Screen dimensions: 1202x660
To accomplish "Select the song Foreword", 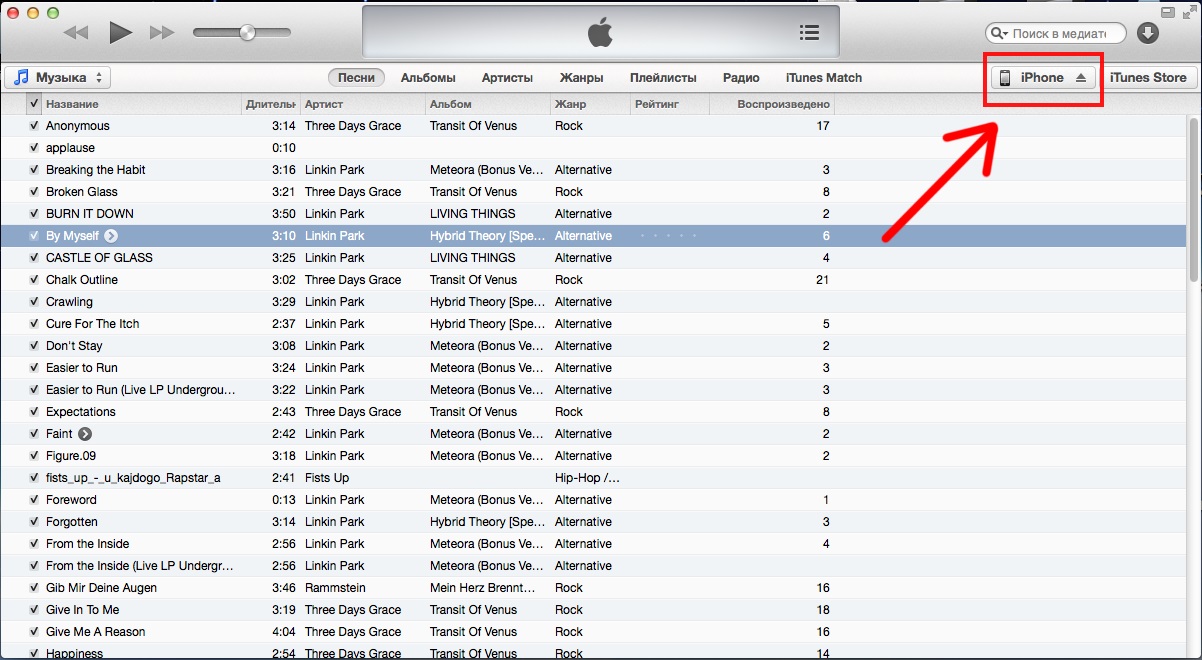I will [x=71, y=500].
